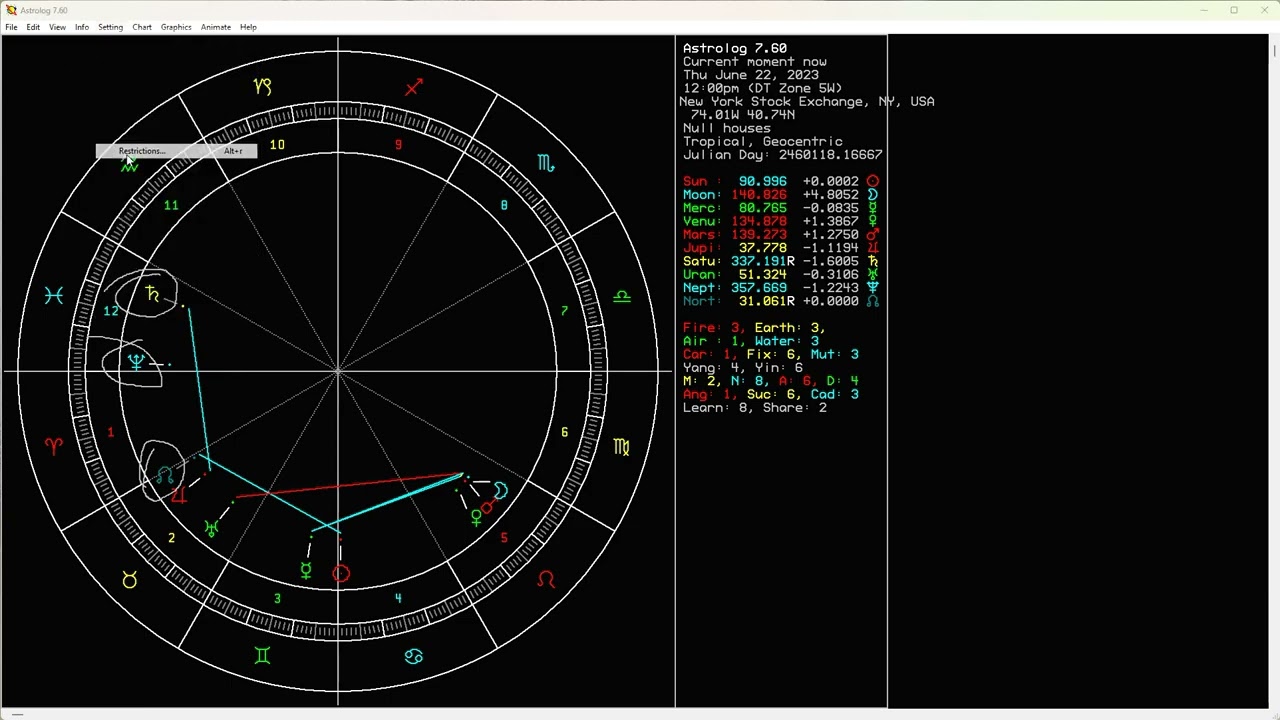Click the 'Tropical, Geocentric' line
Viewport: 1280px width, 720px height.
tap(763, 141)
